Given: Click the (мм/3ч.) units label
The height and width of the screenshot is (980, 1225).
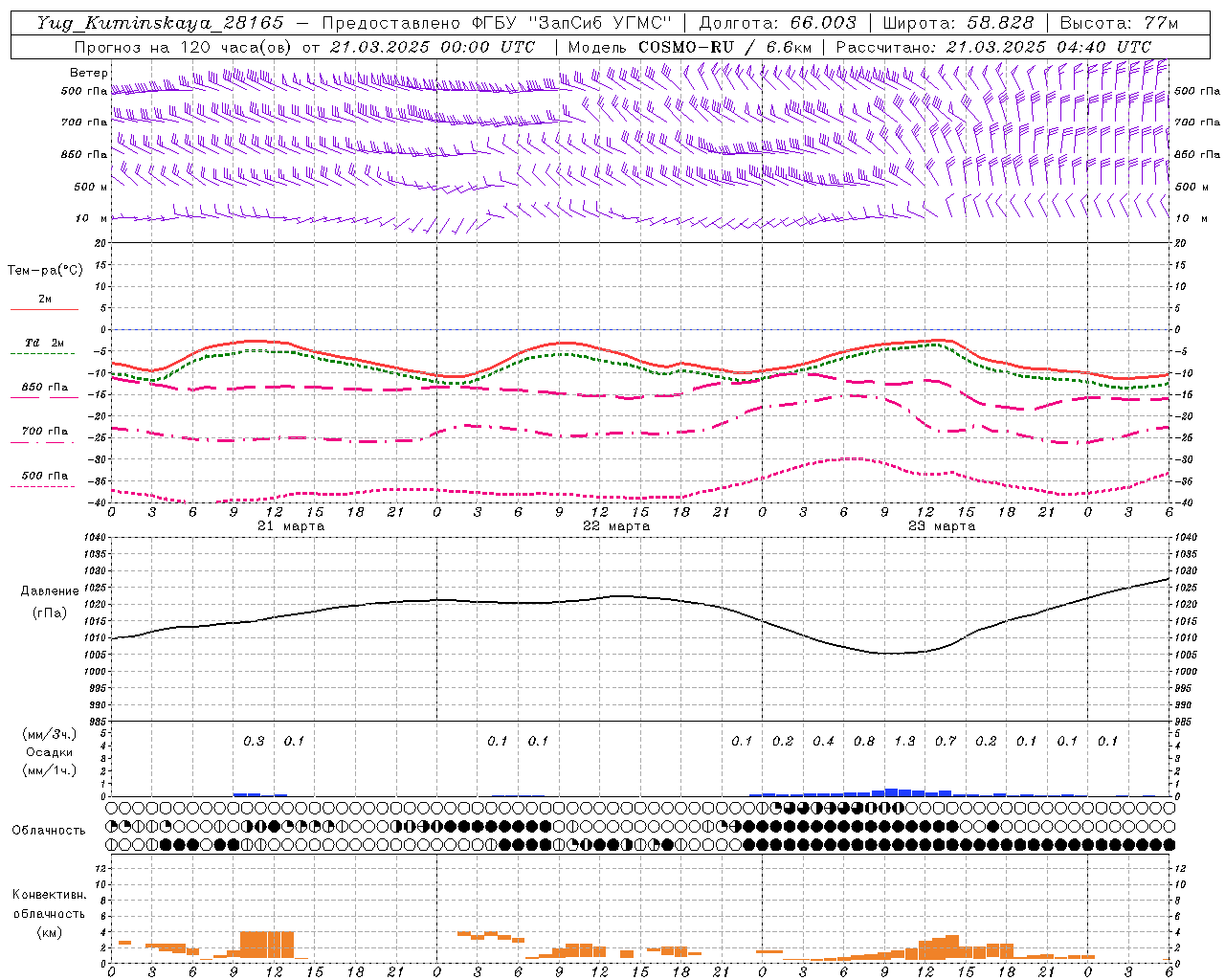Looking at the screenshot, I should [x=50, y=734].
